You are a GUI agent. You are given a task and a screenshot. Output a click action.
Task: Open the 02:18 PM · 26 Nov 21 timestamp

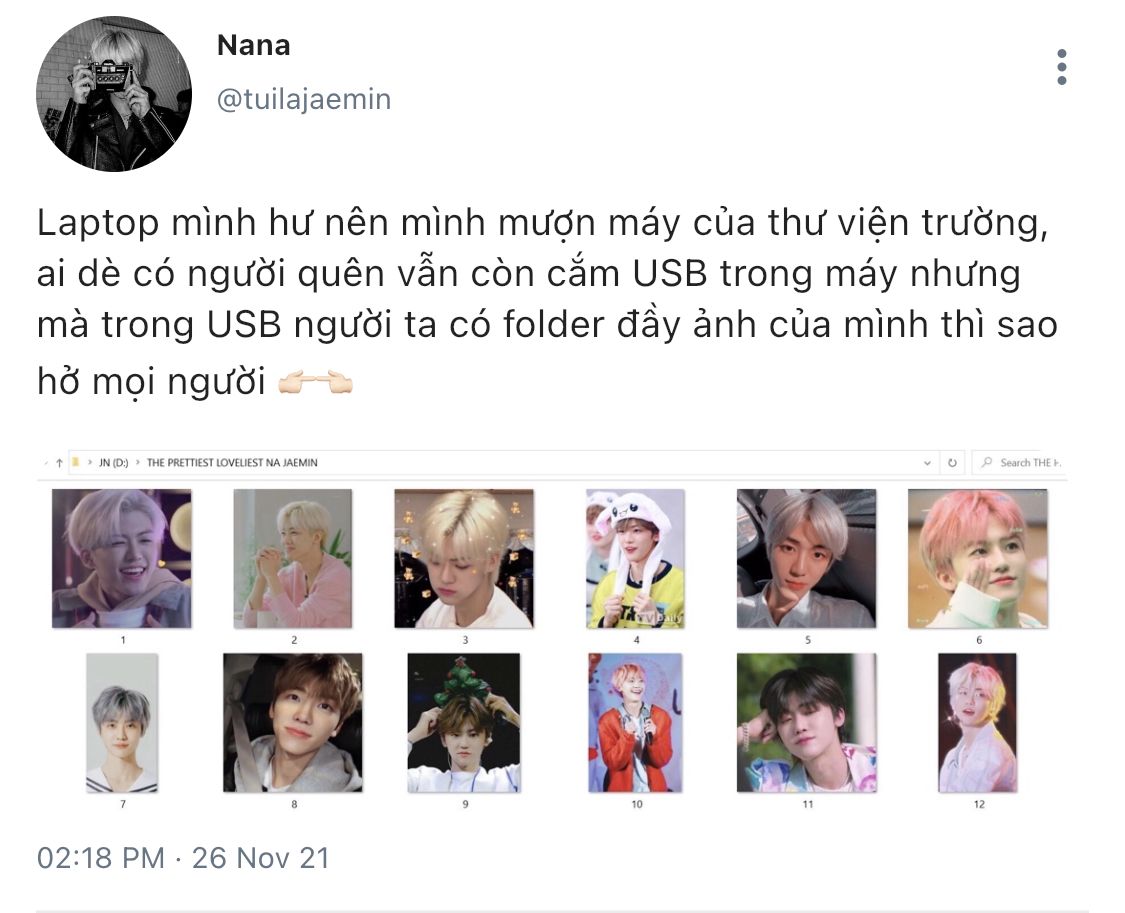(x=183, y=858)
